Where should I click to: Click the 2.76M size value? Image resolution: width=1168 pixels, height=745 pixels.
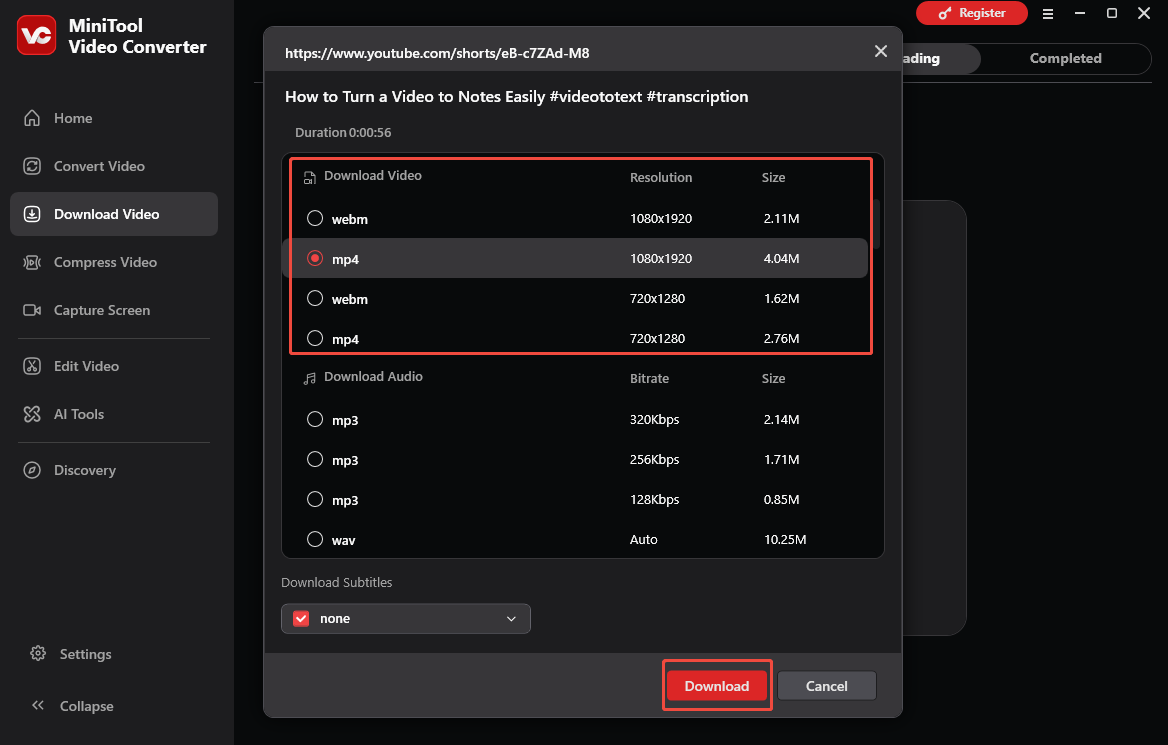[781, 338]
